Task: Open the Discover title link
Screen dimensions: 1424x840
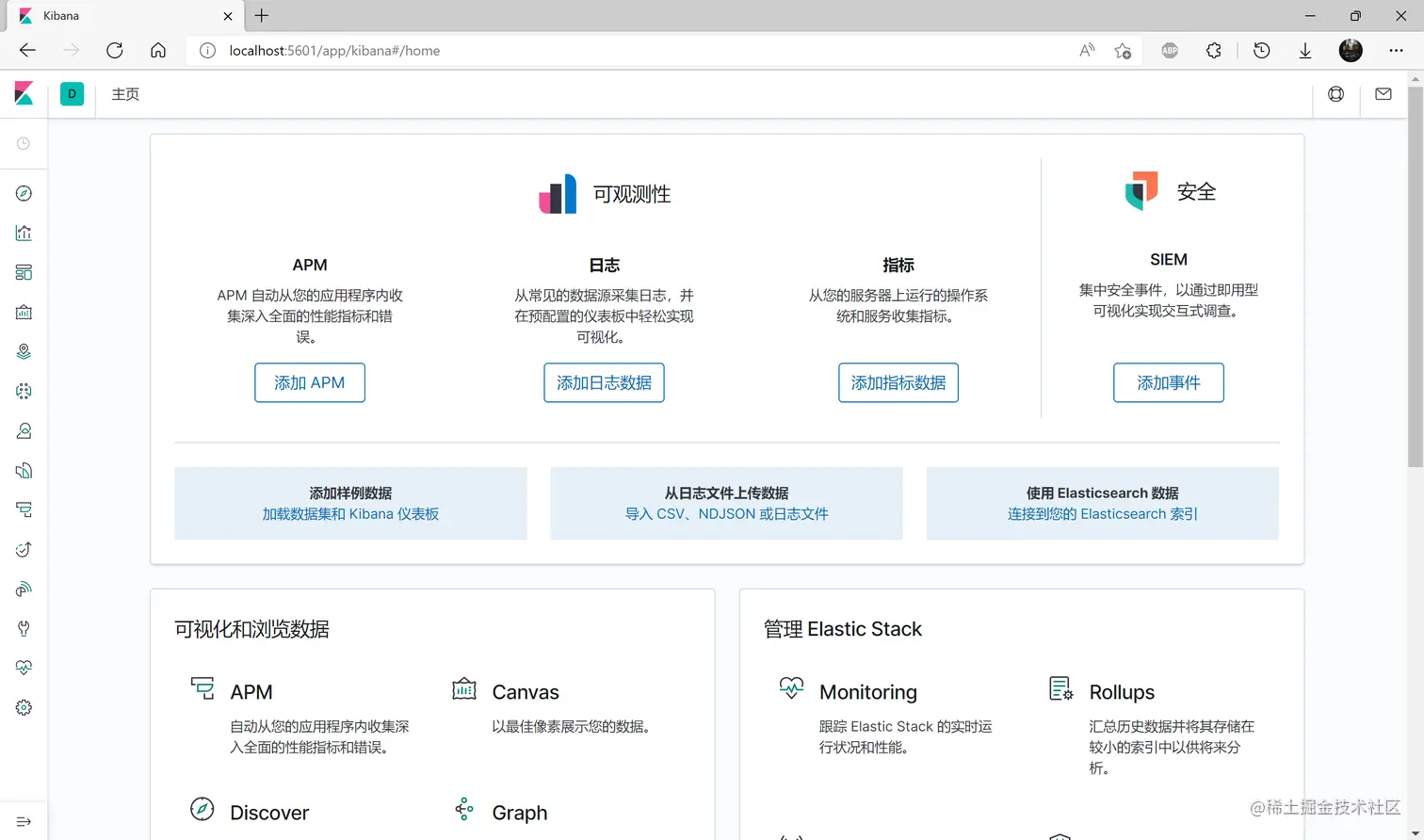Action: click(269, 813)
